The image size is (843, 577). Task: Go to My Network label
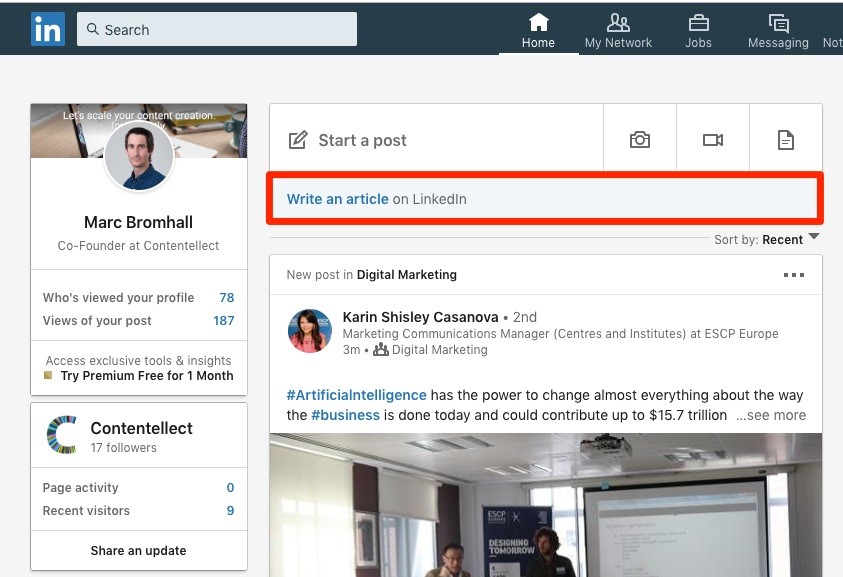[618, 42]
